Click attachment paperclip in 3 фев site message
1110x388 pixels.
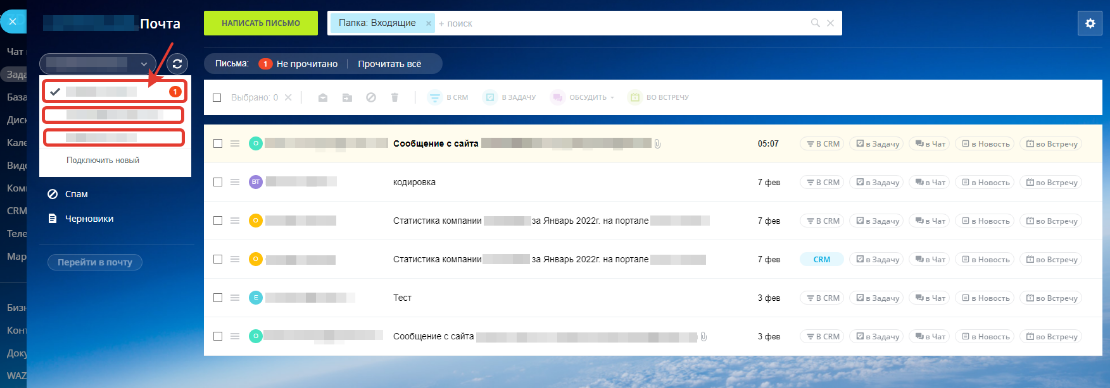tap(705, 336)
